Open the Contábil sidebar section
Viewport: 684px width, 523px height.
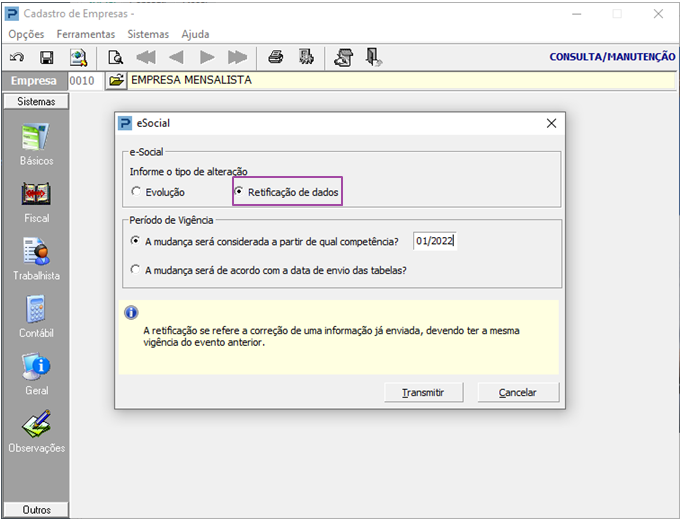(36, 317)
